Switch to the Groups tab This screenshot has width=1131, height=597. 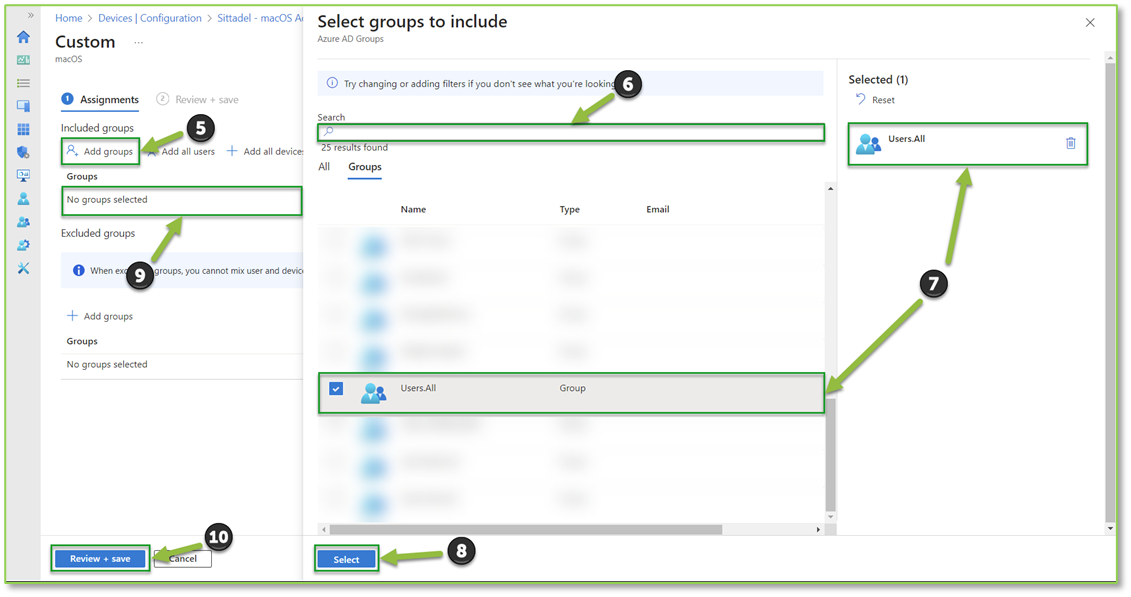pyautogui.click(x=364, y=167)
